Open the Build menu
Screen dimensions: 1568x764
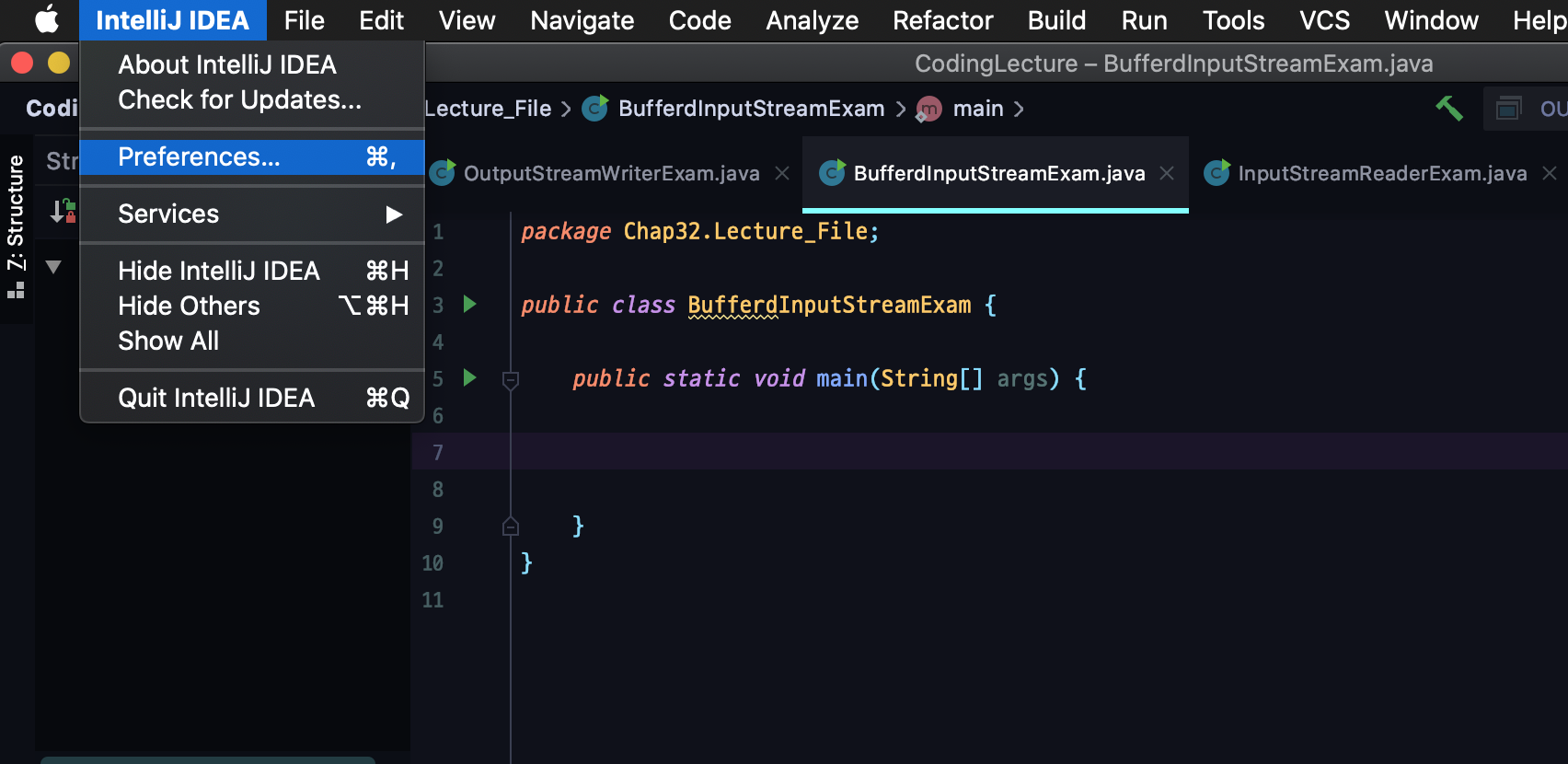[1056, 20]
